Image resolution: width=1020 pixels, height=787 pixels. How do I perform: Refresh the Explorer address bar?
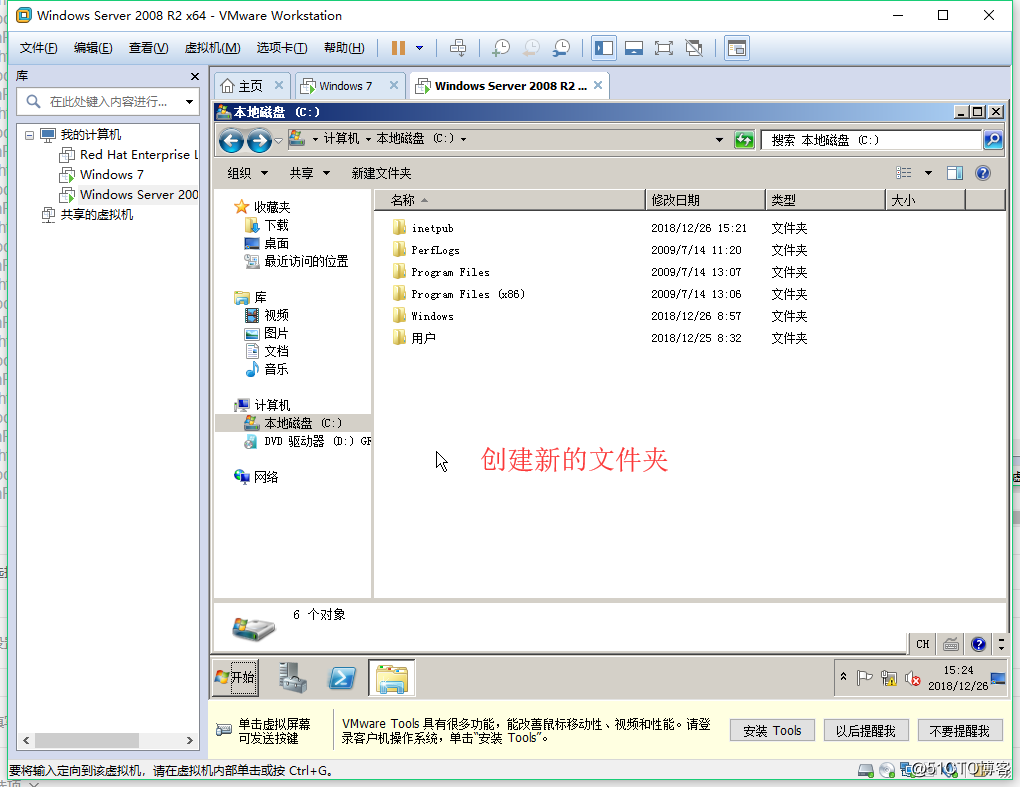point(744,139)
